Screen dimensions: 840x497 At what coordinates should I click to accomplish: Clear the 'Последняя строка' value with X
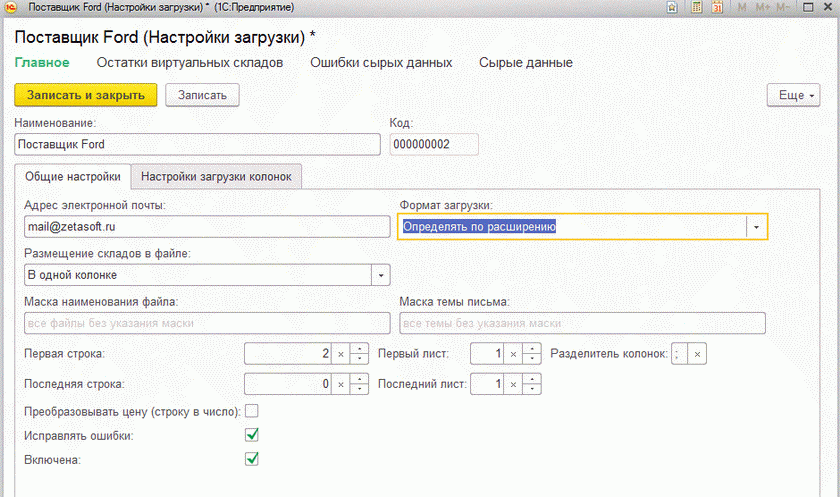coord(340,384)
